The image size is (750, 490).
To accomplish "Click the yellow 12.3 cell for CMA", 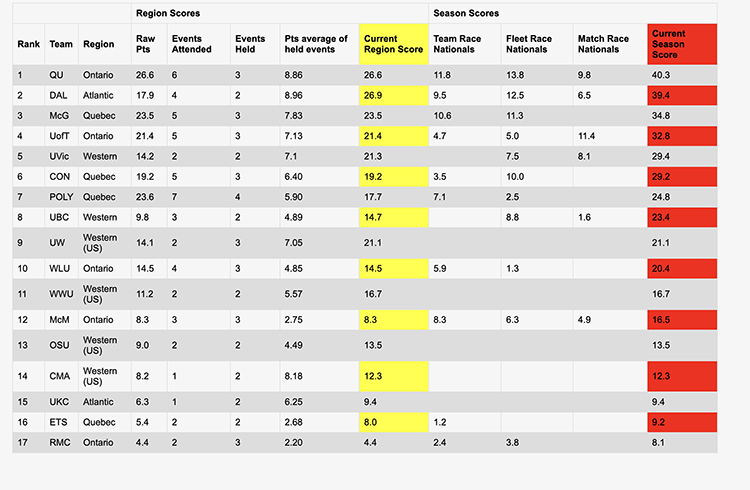I will coord(394,376).
